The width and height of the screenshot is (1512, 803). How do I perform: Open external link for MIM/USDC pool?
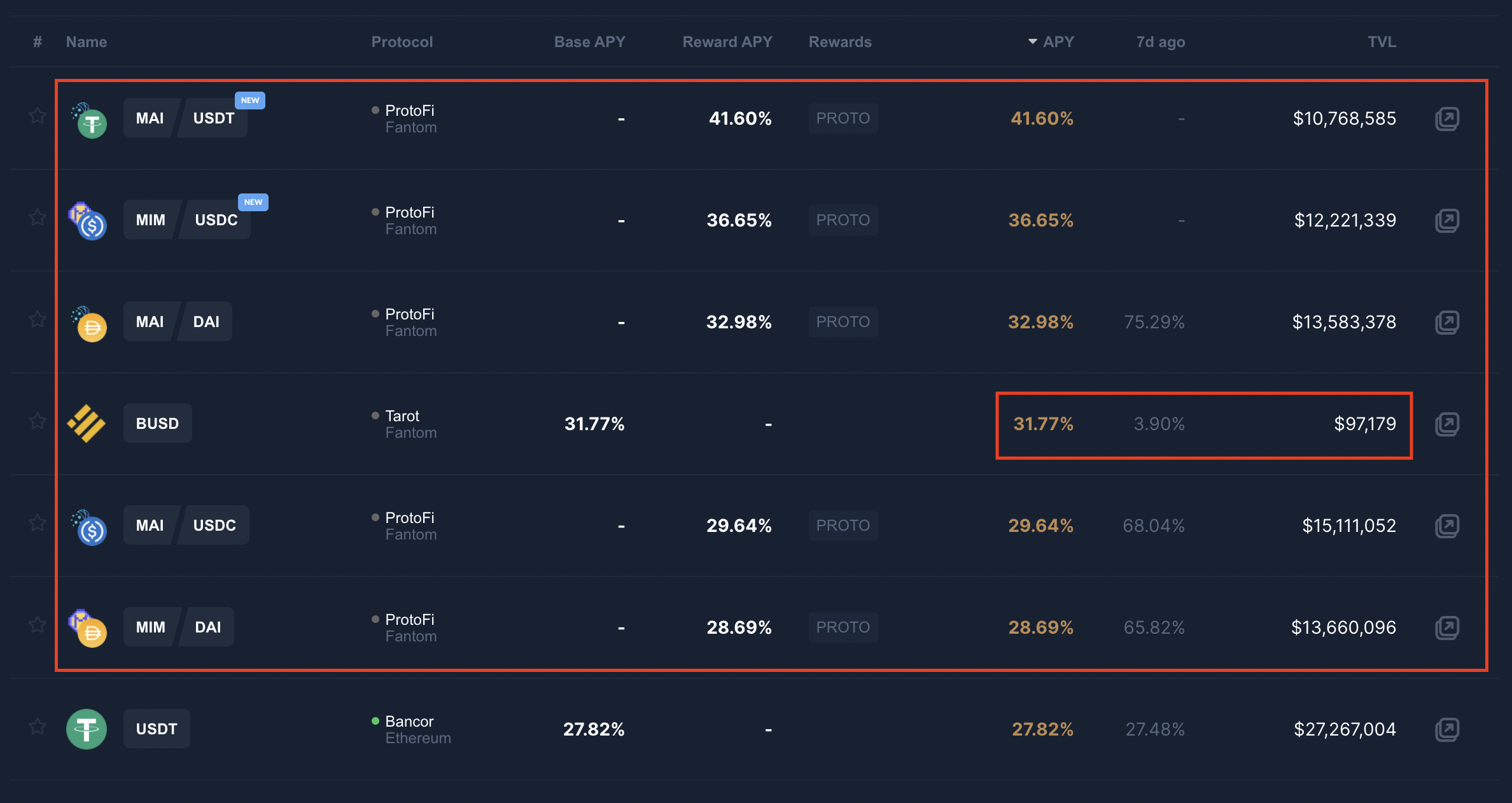[x=1447, y=221]
